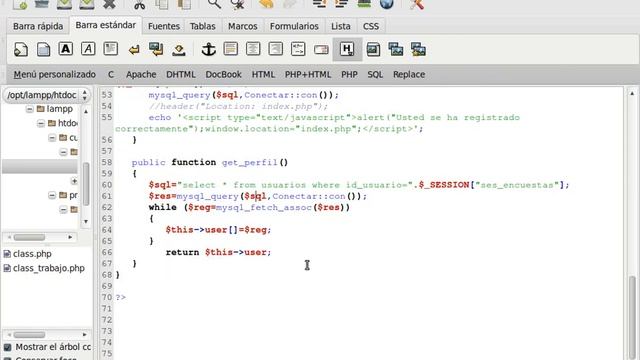The width and height of the screenshot is (640, 360).
Task: Open the Menú personalizado menu
Action: click(x=55, y=74)
